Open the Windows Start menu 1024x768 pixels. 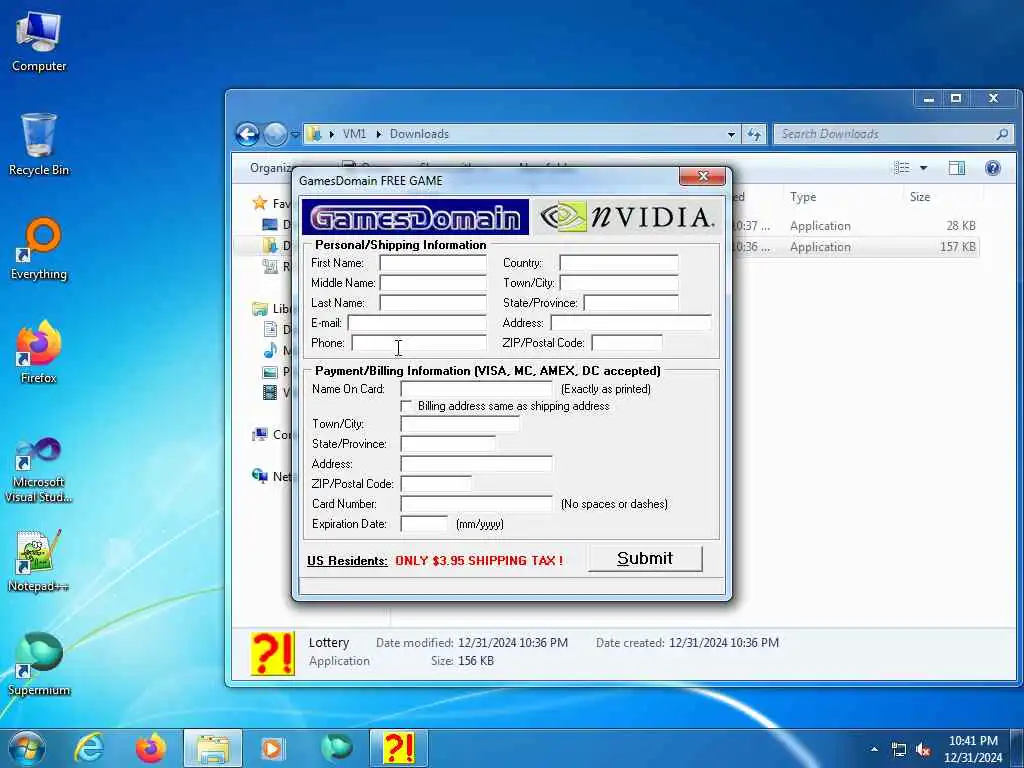pos(27,748)
